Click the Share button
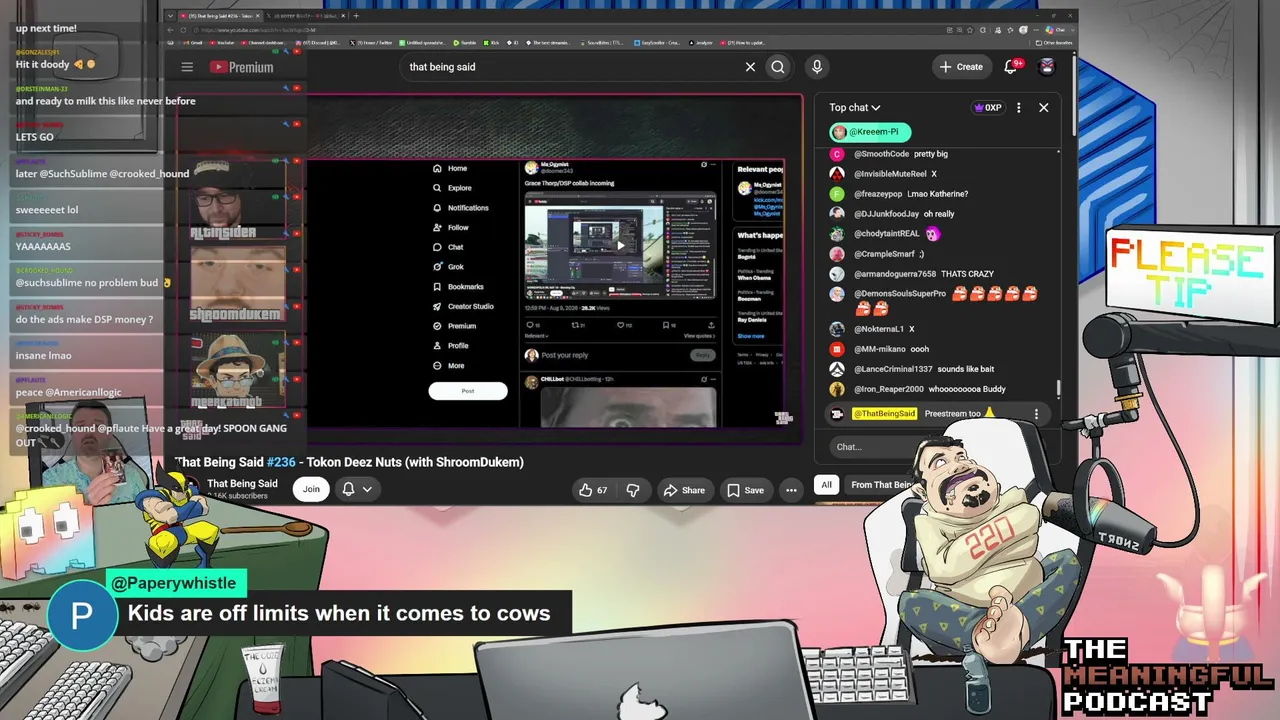 pos(684,490)
